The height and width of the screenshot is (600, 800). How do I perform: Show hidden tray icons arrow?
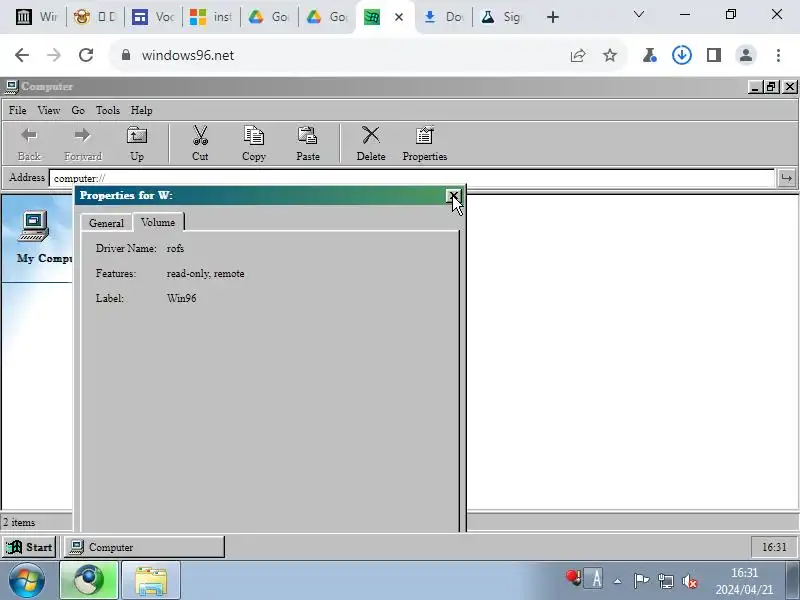click(x=617, y=581)
